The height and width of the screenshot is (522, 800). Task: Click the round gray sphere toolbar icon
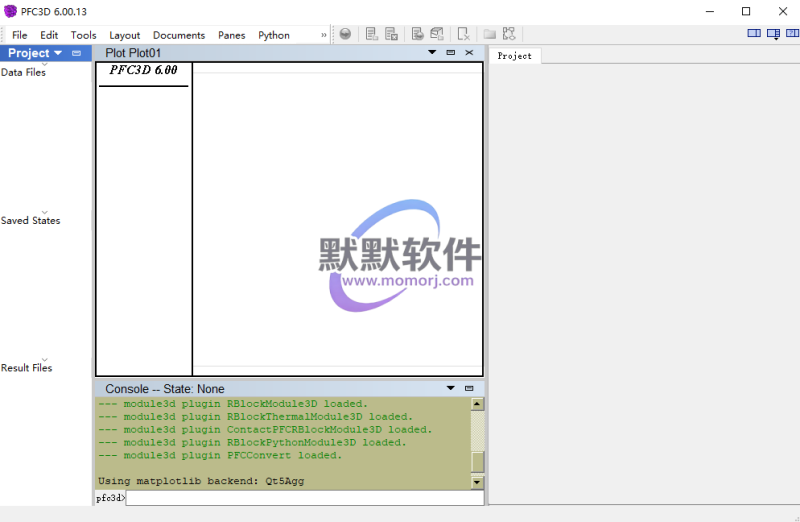(345, 34)
